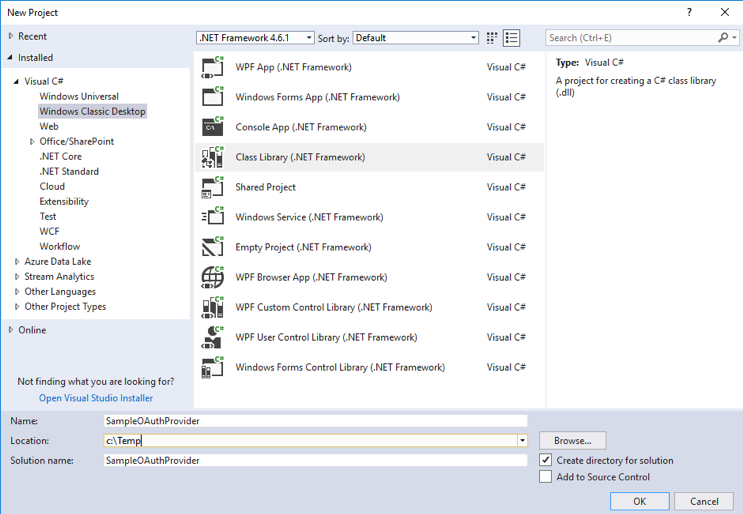743x514 pixels.
Task: Select the Workflow category
Action: (60, 246)
